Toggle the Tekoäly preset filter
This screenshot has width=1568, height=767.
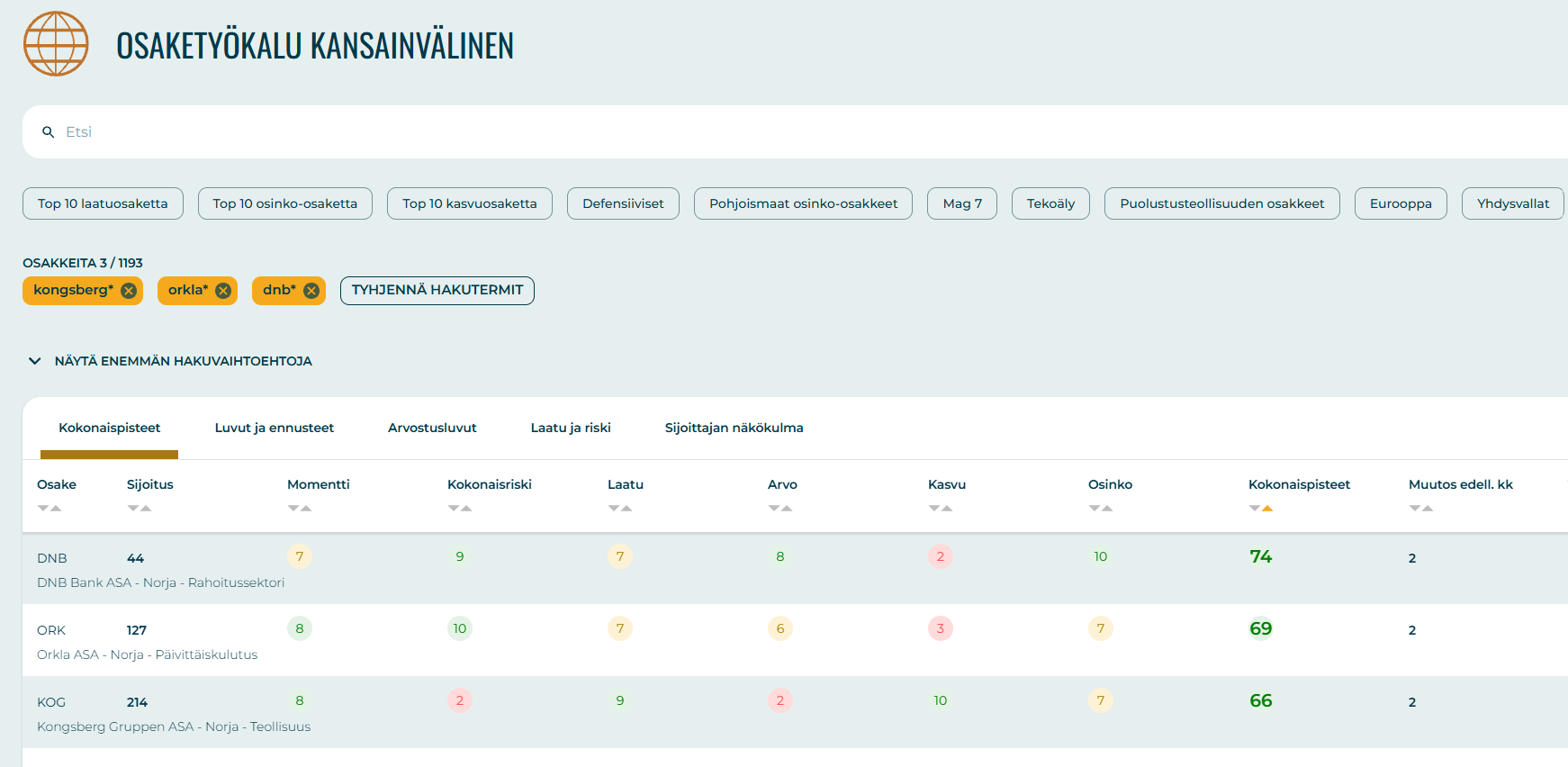point(1050,203)
